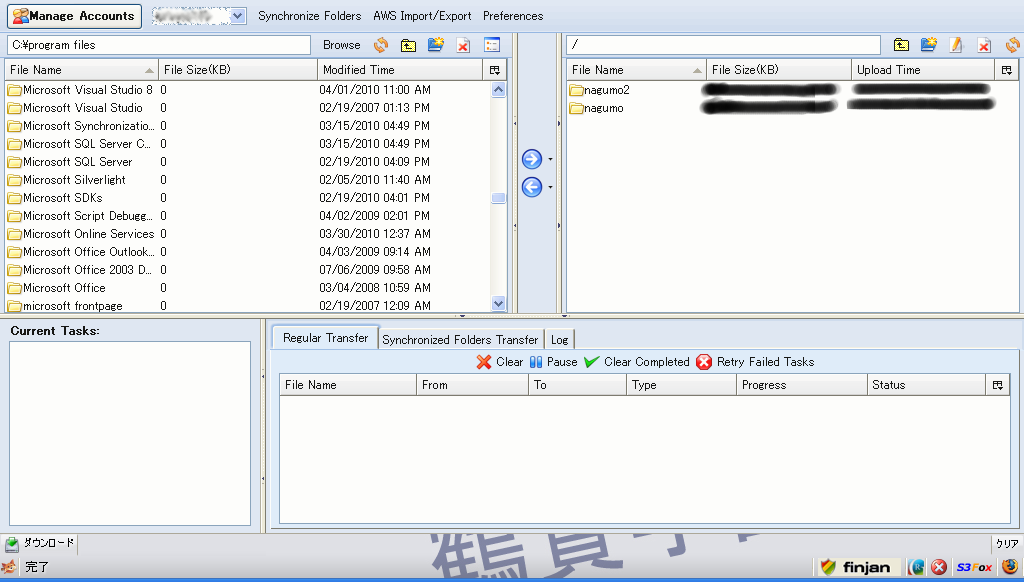Click the download left-arrow button
The image size is (1024, 583).
tap(532, 187)
